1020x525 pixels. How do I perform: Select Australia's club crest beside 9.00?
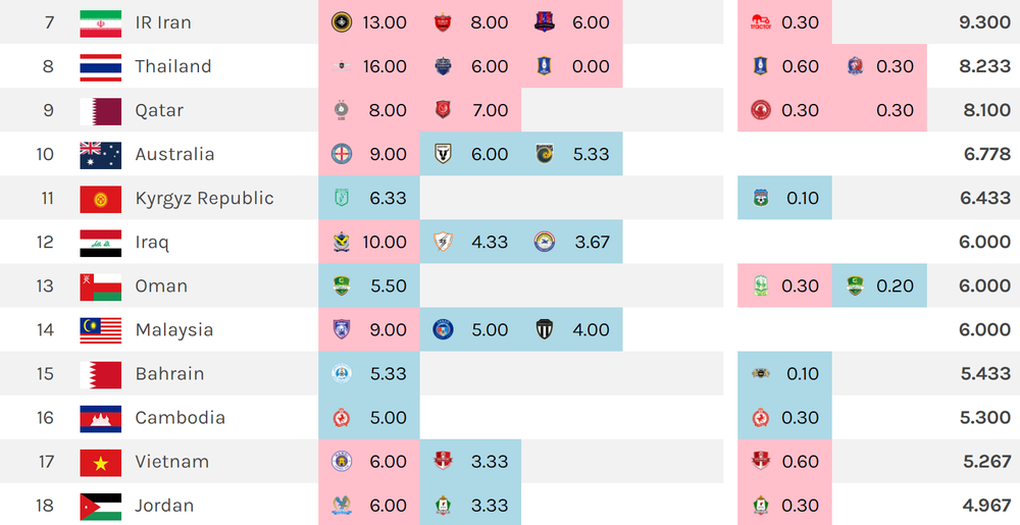(x=342, y=154)
